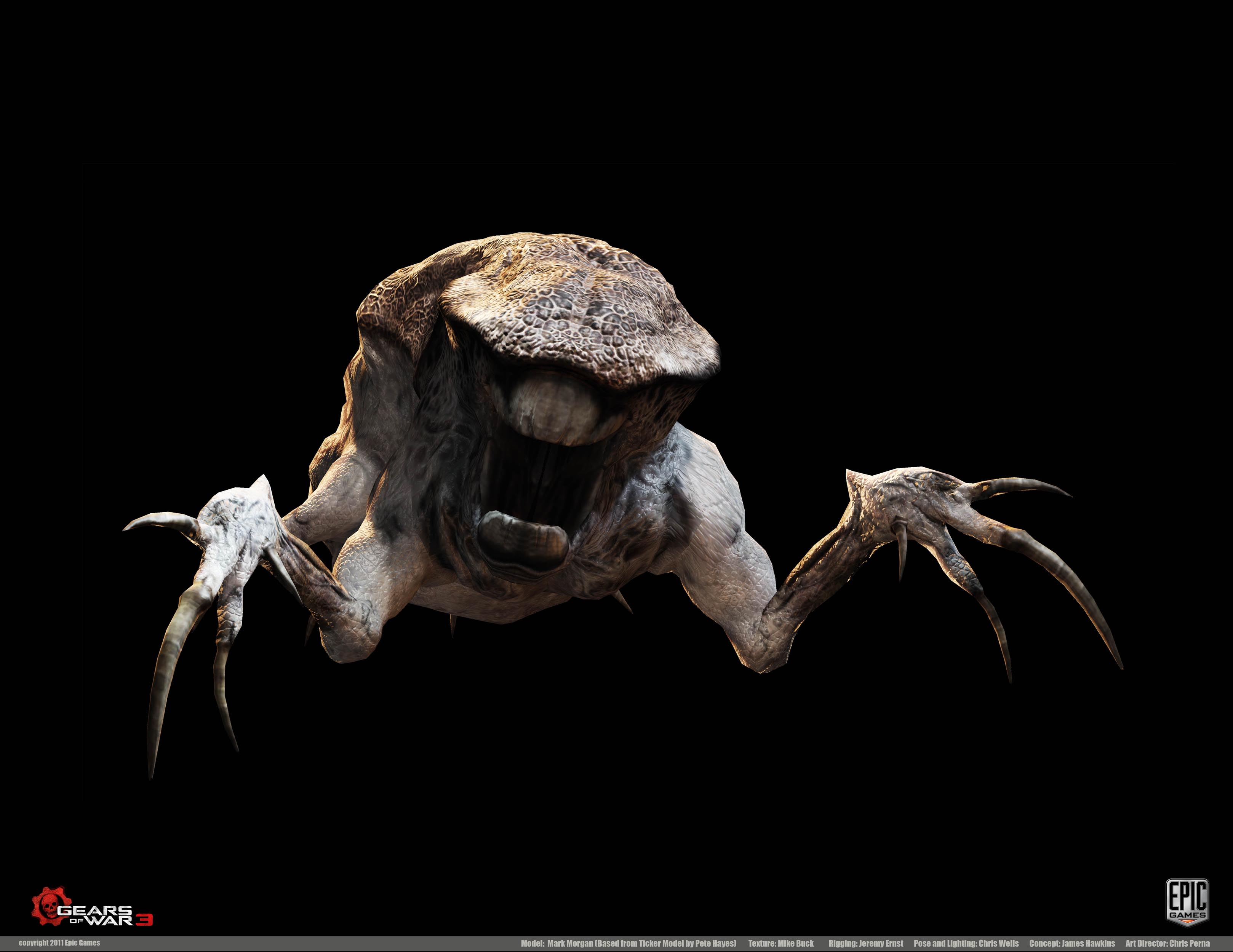Click 'Pose and Lighting: Chris Wells' credit
This screenshot has width=1233, height=952.
(x=966, y=944)
